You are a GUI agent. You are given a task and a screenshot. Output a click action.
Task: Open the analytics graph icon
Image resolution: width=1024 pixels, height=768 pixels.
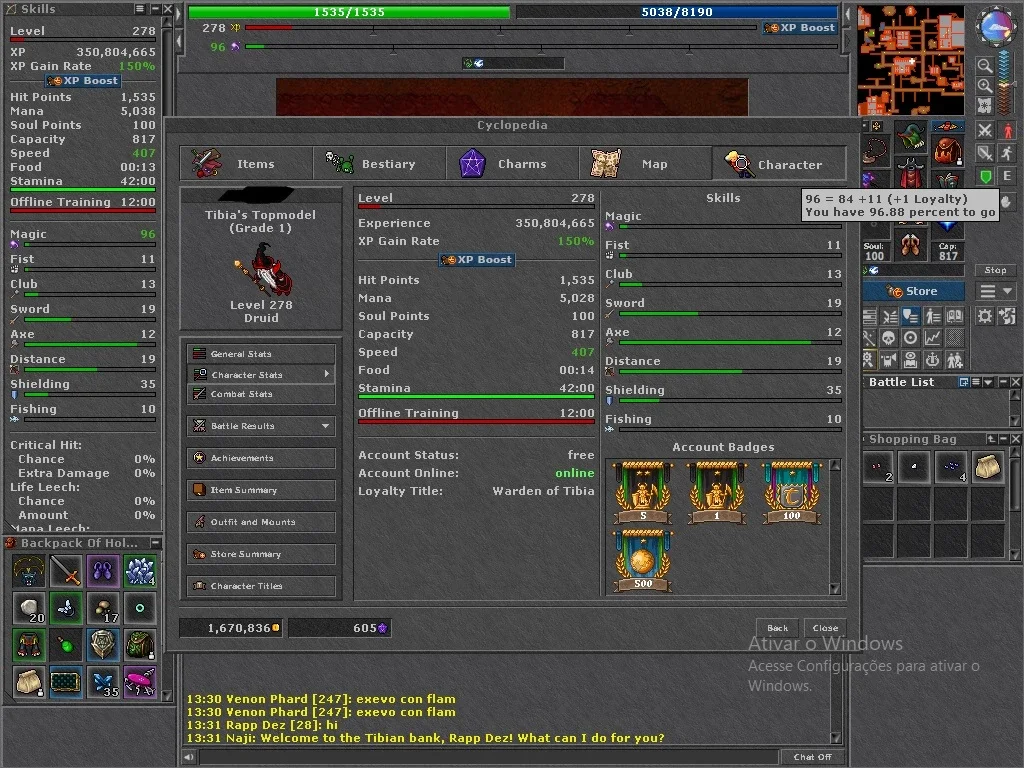(933, 338)
